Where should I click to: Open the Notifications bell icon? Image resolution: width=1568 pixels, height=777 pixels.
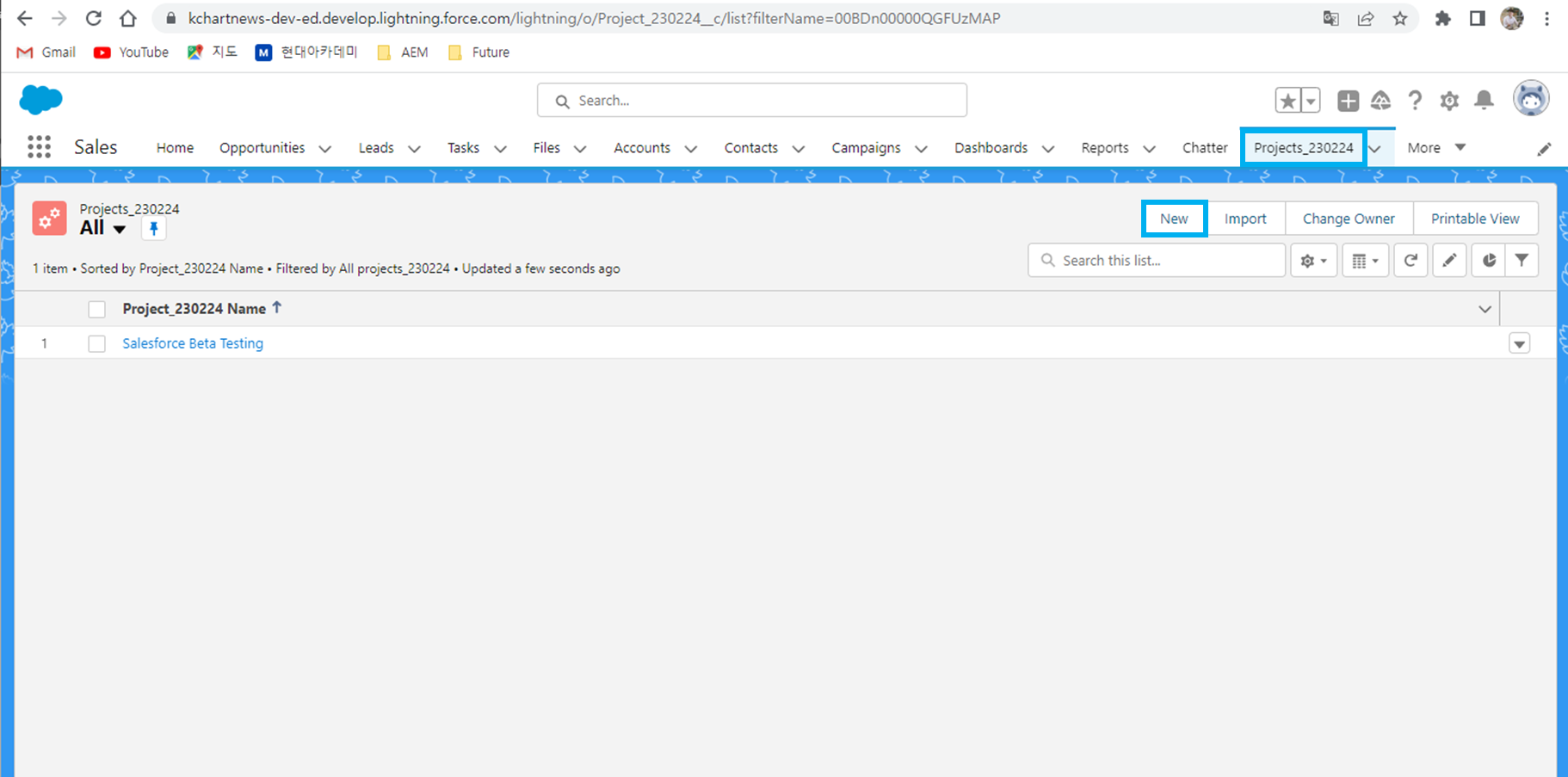tap(1484, 101)
